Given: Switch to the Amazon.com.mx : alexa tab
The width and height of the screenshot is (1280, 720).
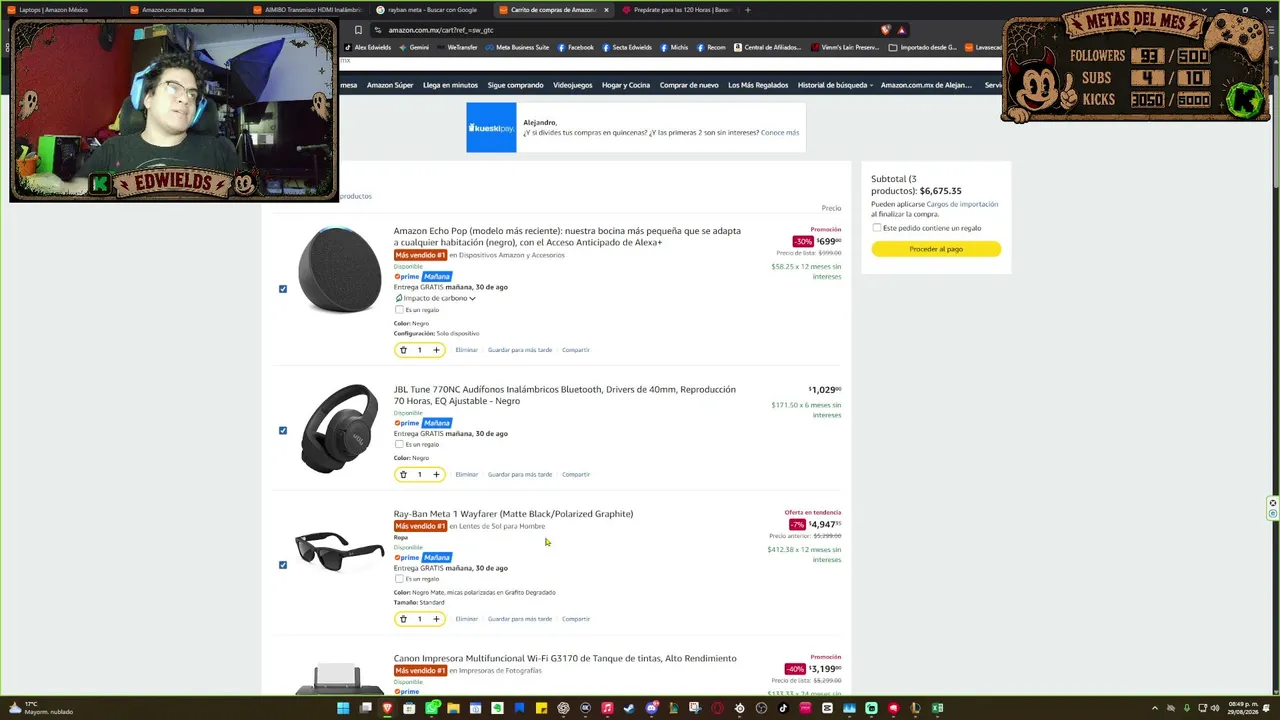Looking at the screenshot, I should click(x=184, y=10).
